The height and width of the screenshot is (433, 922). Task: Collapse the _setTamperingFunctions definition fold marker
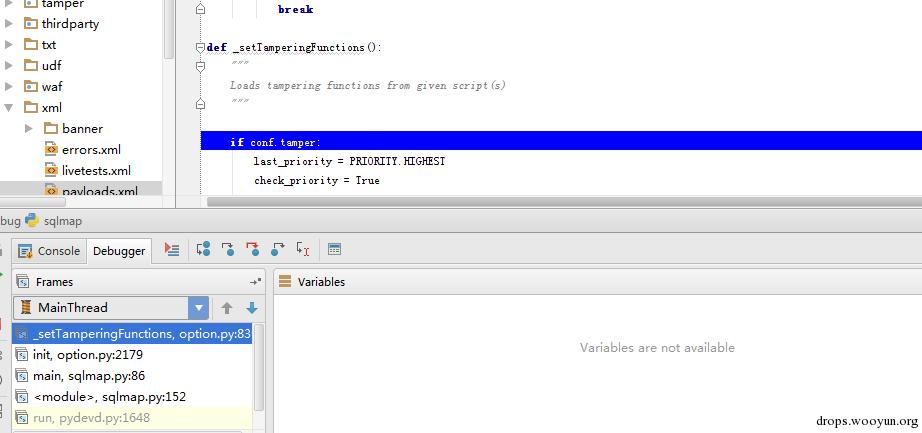point(200,47)
